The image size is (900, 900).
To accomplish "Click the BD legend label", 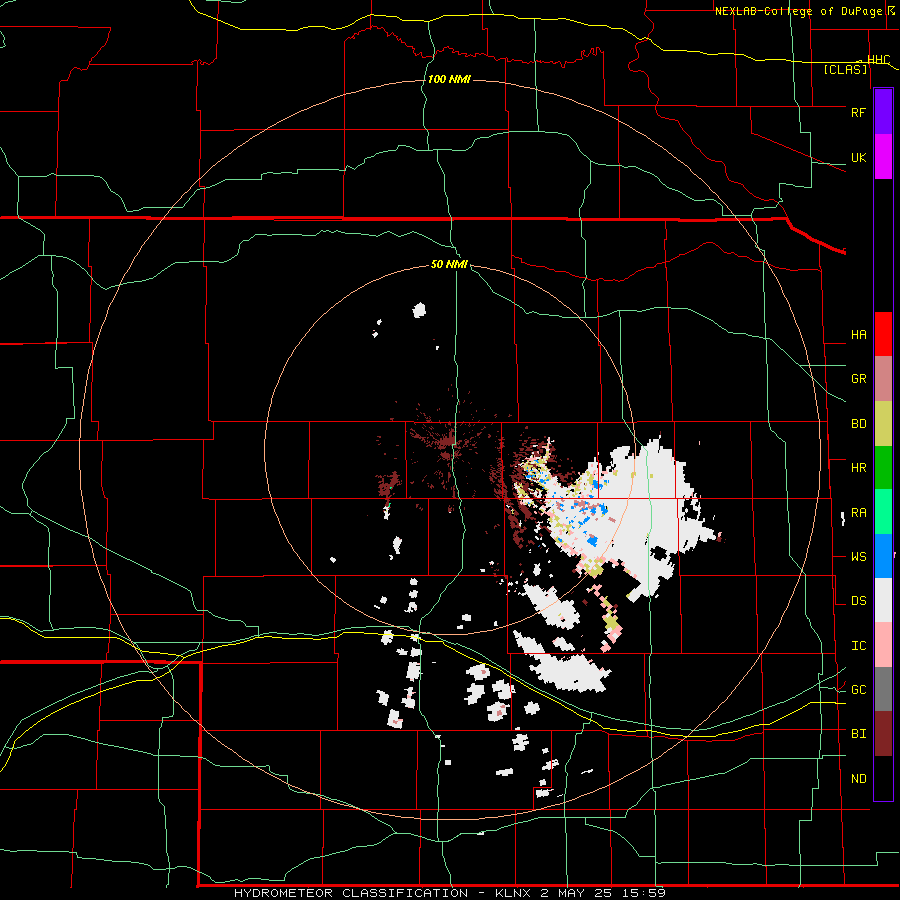I will [x=858, y=424].
